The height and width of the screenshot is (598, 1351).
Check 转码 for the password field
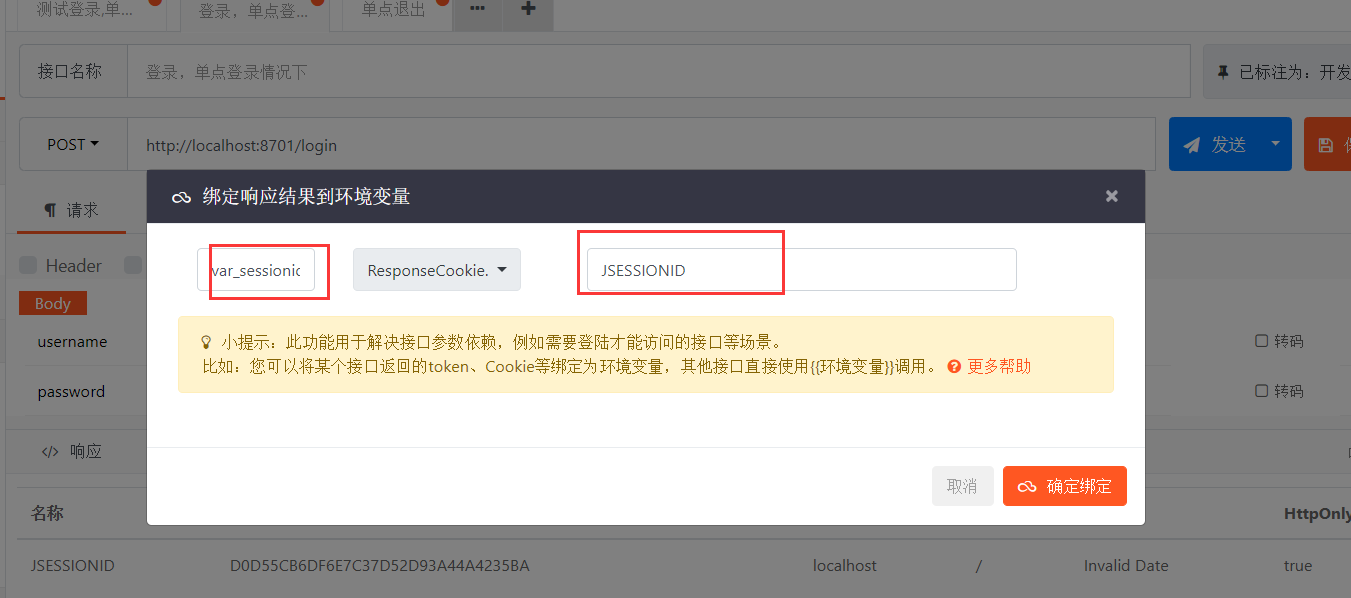coord(1261,390)
